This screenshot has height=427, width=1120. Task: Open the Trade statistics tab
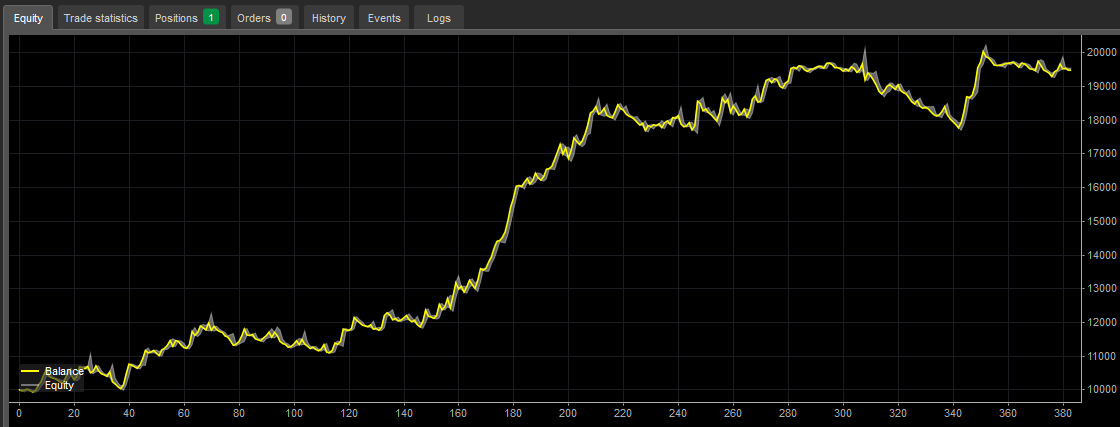pos(101,18)
